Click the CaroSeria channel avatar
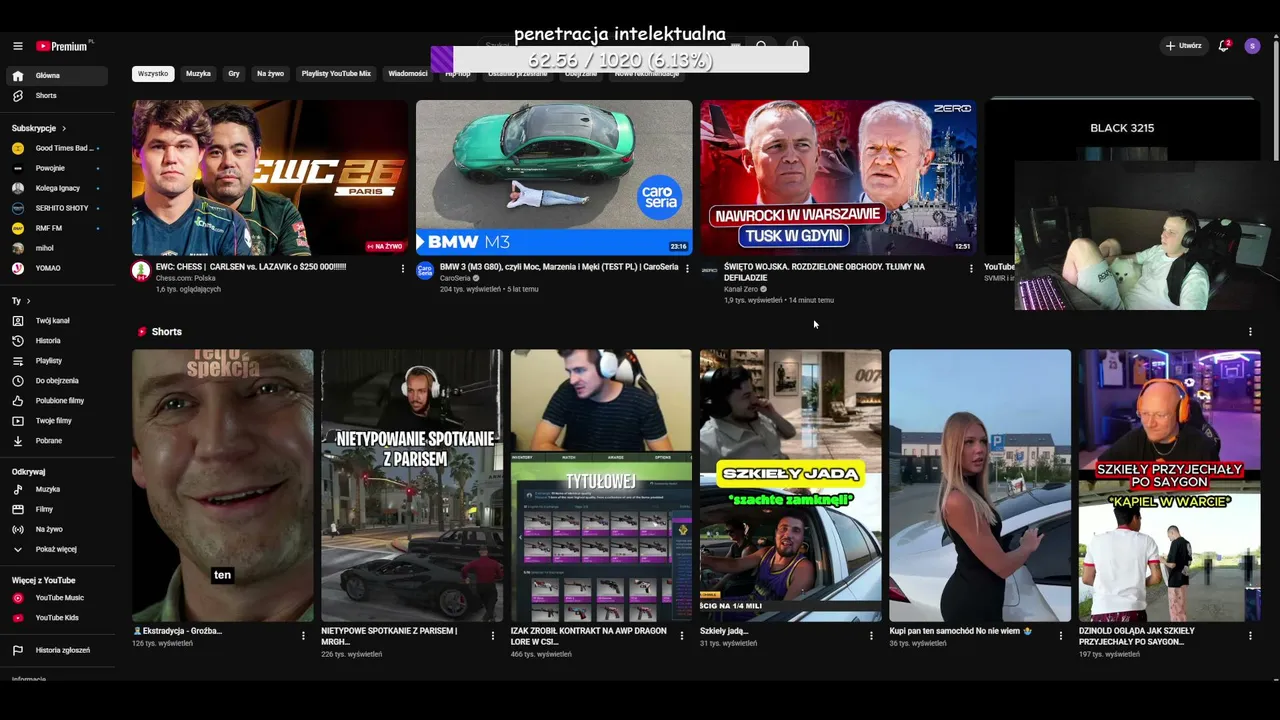The width and height of the screenshot is (1280, 720). [425, 271]
